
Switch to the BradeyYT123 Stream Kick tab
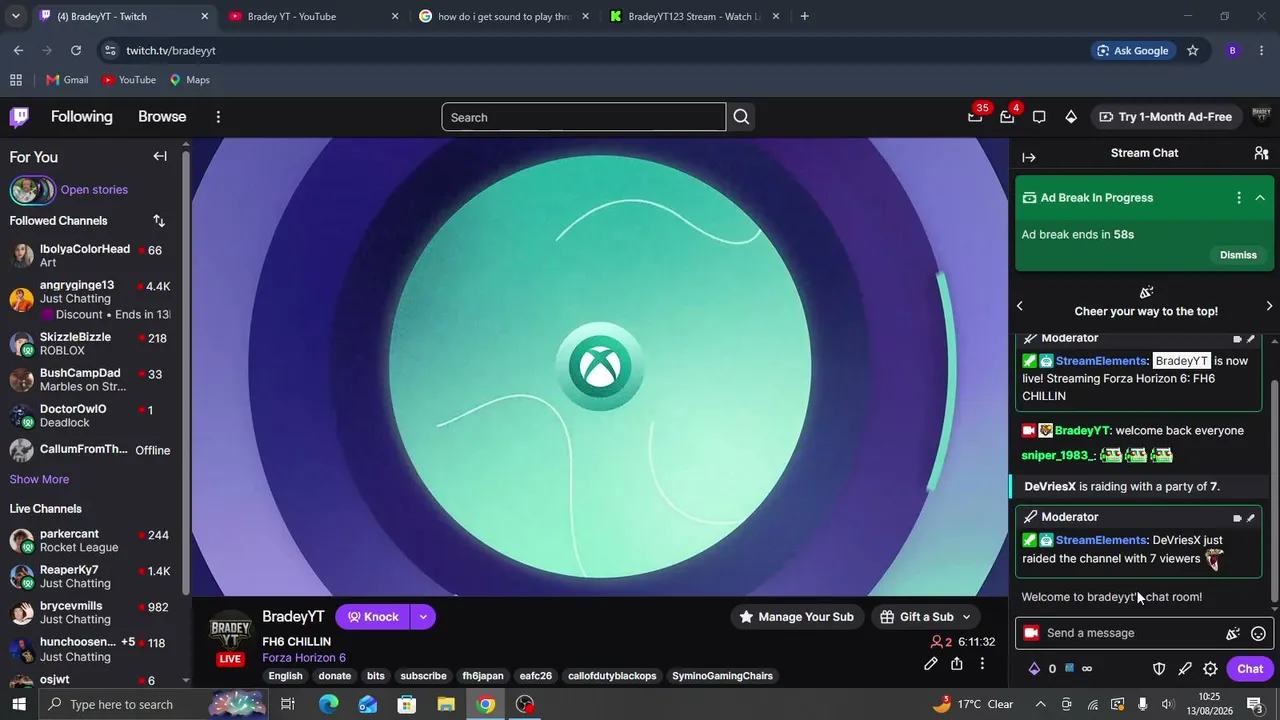[x=693, y=16]
